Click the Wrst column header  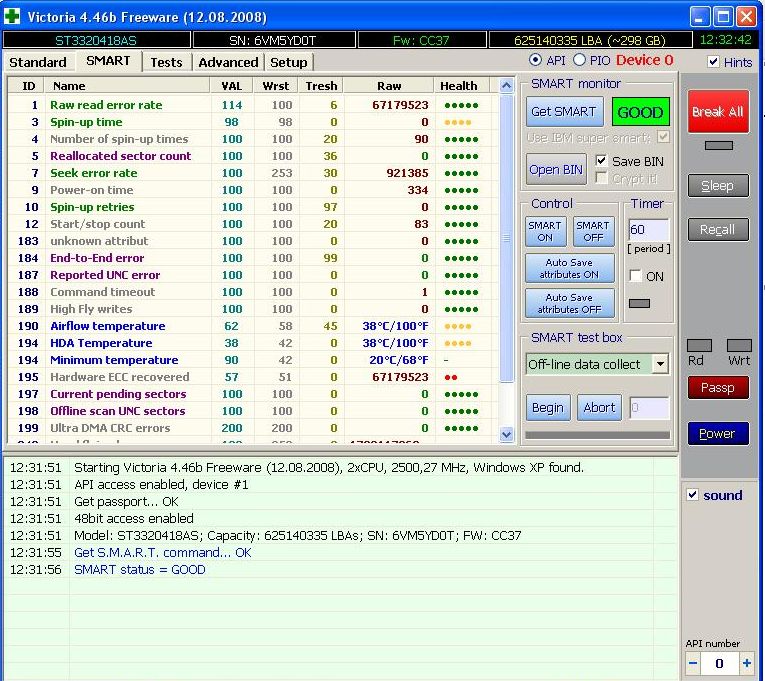point(276,86)
